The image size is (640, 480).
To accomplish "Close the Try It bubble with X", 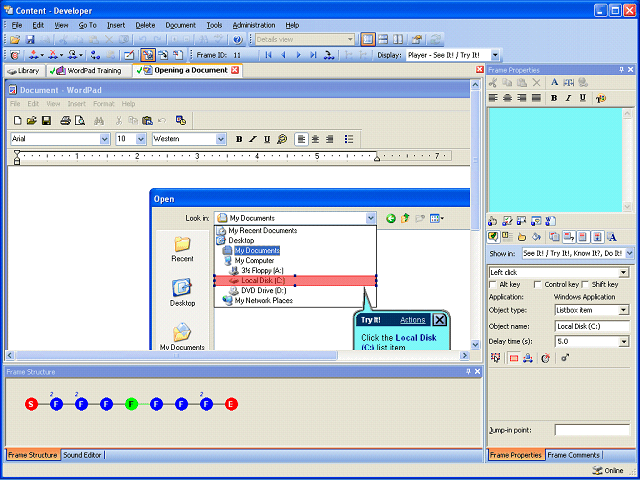I will 439,320.
